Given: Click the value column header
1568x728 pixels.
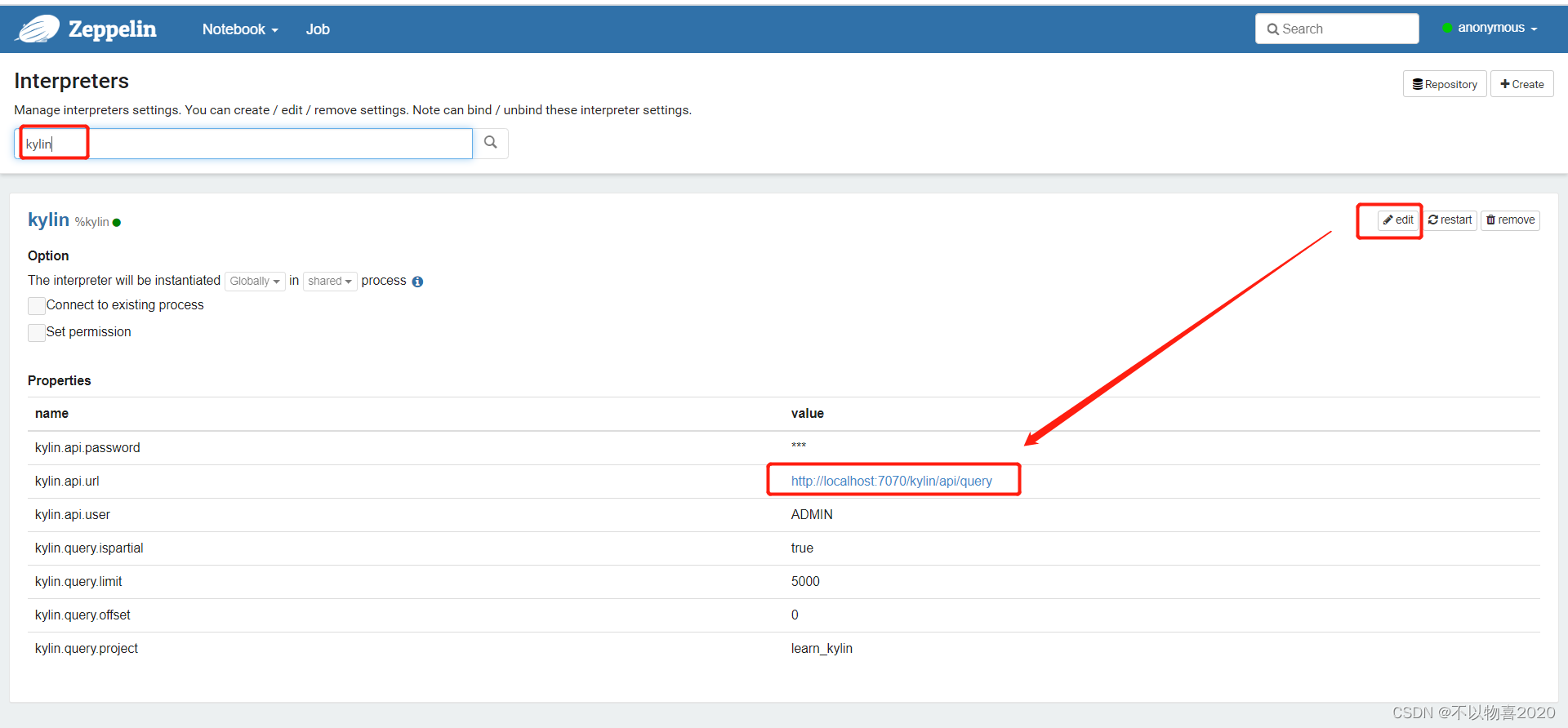Looking at the screenshot, I should point(808,414).
